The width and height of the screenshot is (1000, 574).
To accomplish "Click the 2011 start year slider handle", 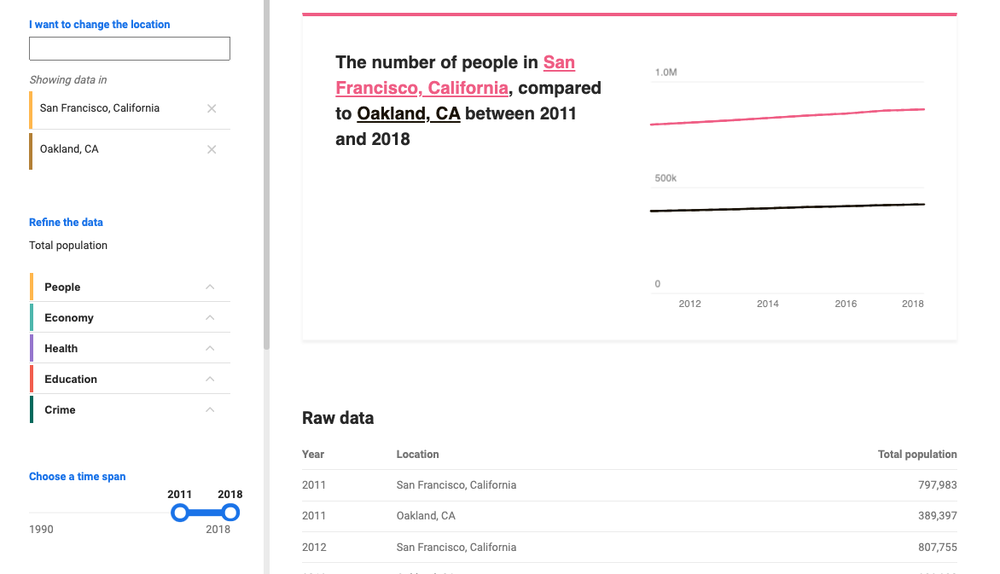I will pos(180,513).
